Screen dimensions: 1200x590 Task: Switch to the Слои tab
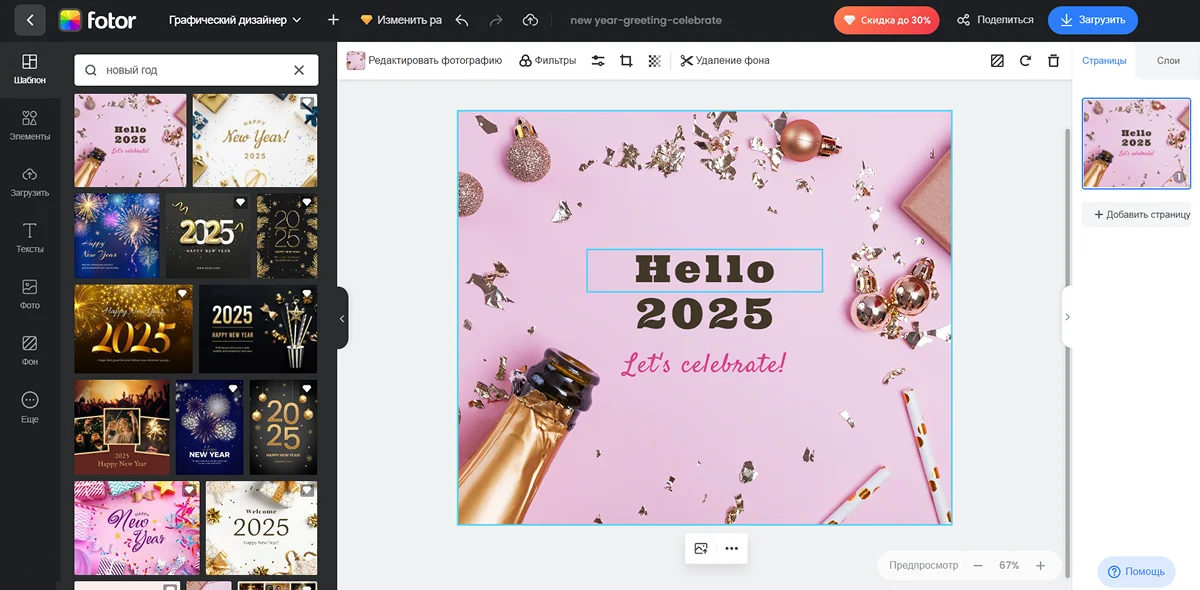click(x=1168, y=61)
